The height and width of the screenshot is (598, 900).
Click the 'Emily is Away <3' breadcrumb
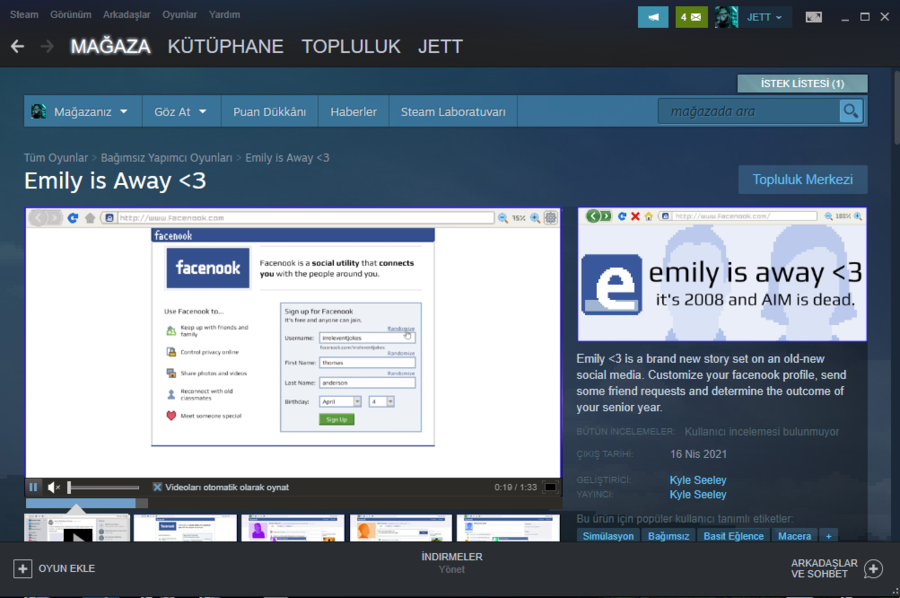(287, 158)
